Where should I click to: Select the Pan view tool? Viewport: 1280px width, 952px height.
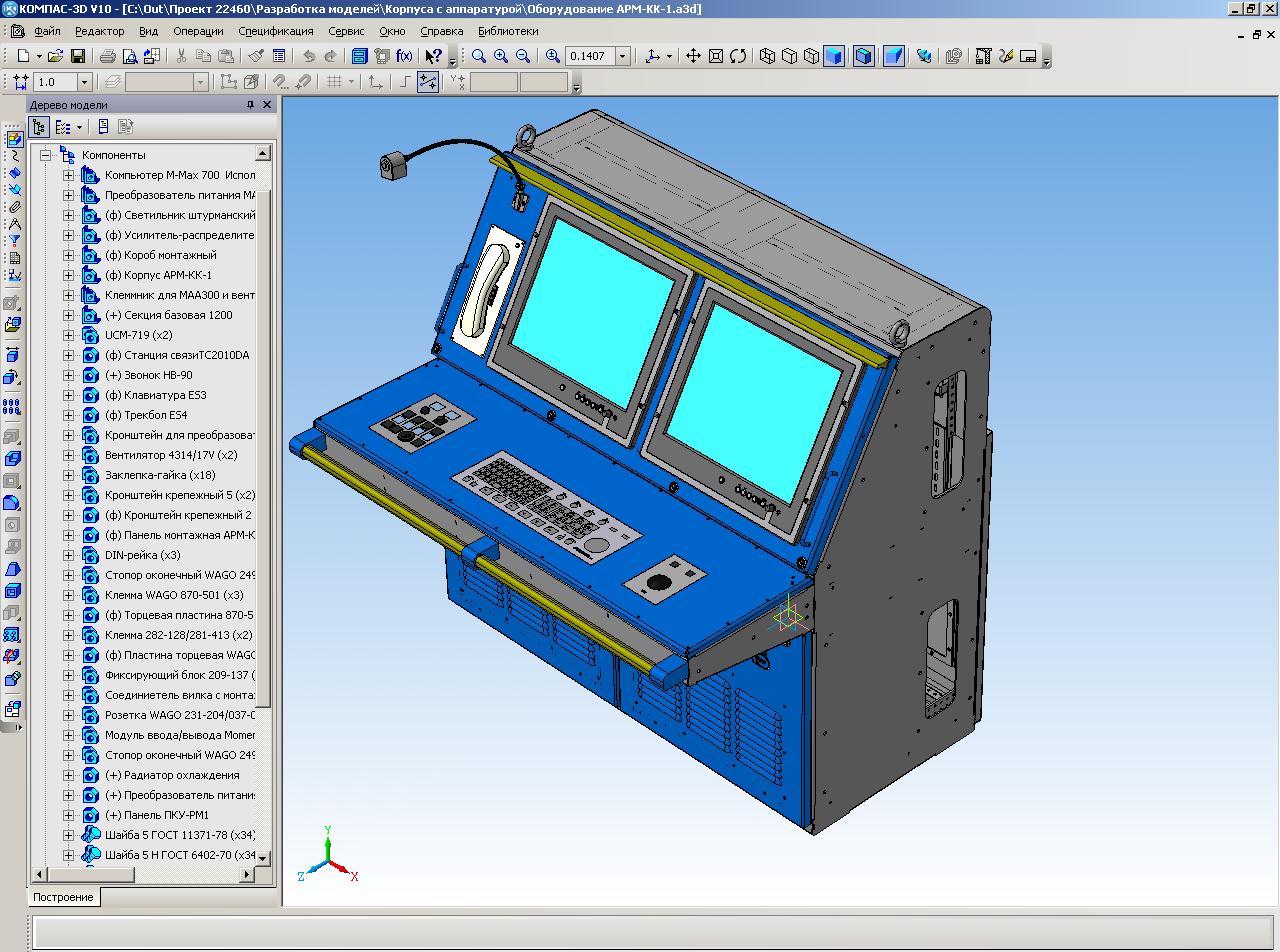coord(693,56)
